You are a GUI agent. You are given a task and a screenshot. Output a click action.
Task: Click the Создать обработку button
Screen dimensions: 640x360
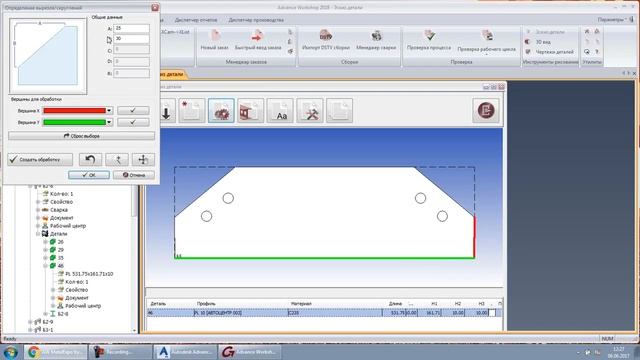40,160
